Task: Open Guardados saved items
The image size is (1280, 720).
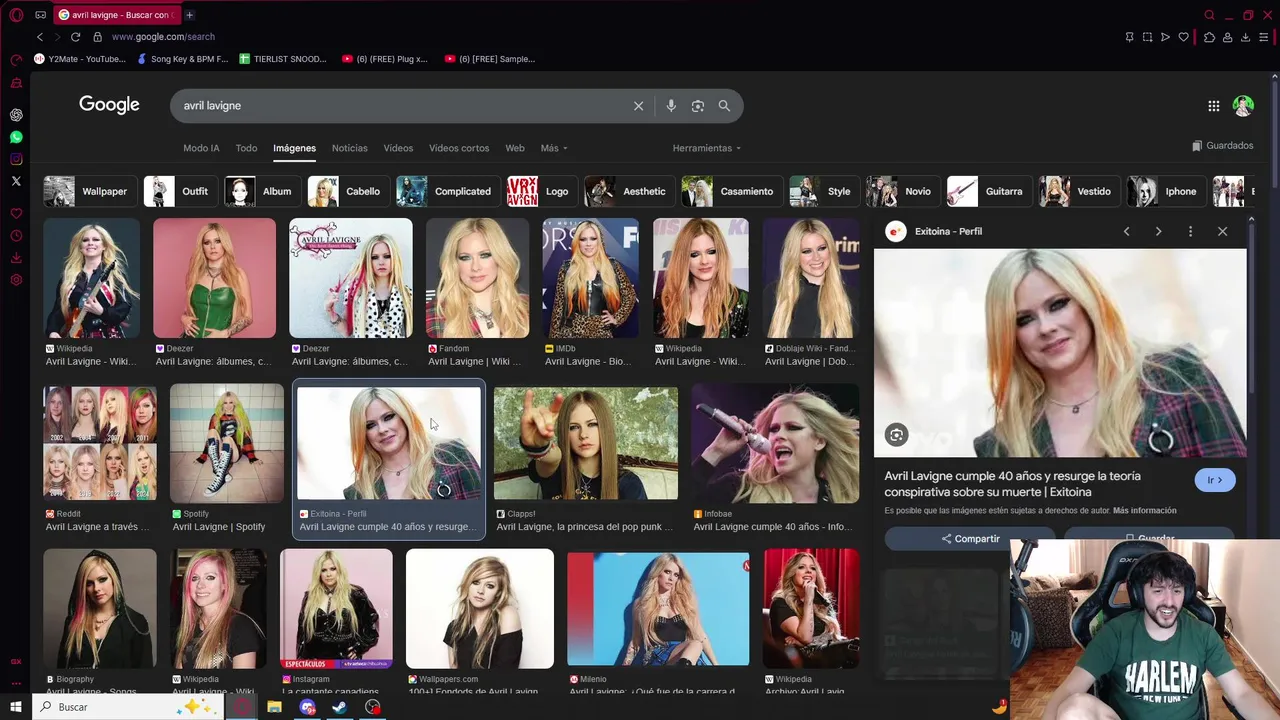Action: pyautogui.click(x=1222, y=146)
